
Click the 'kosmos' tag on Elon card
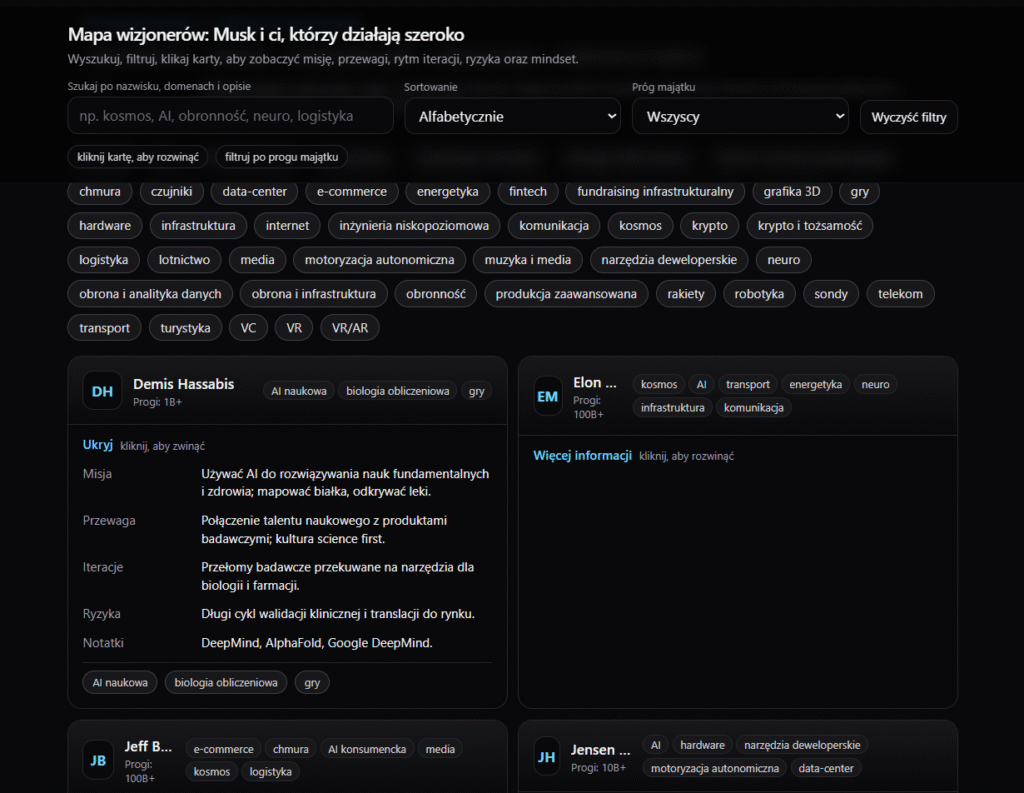pyautogui.click(x=659, y=385)
